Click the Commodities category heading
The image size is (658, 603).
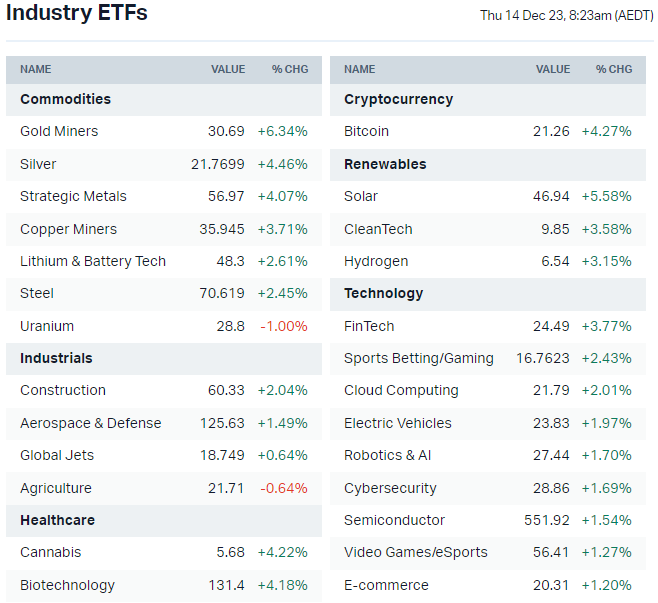tap(65, 99)
